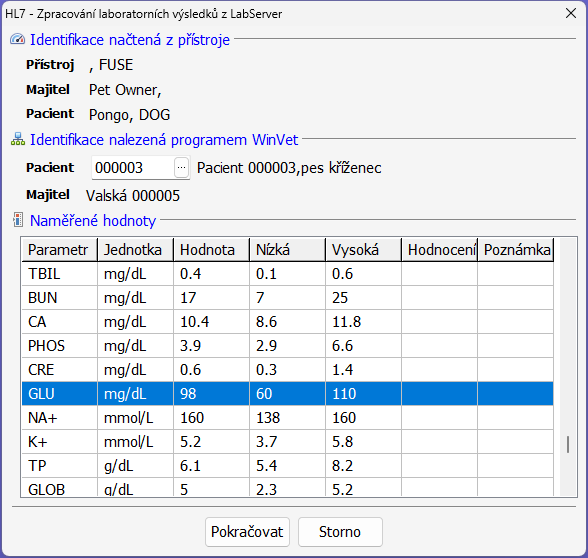Click the Poznámka column header
The image size is (588, 558).
[516, 249]
